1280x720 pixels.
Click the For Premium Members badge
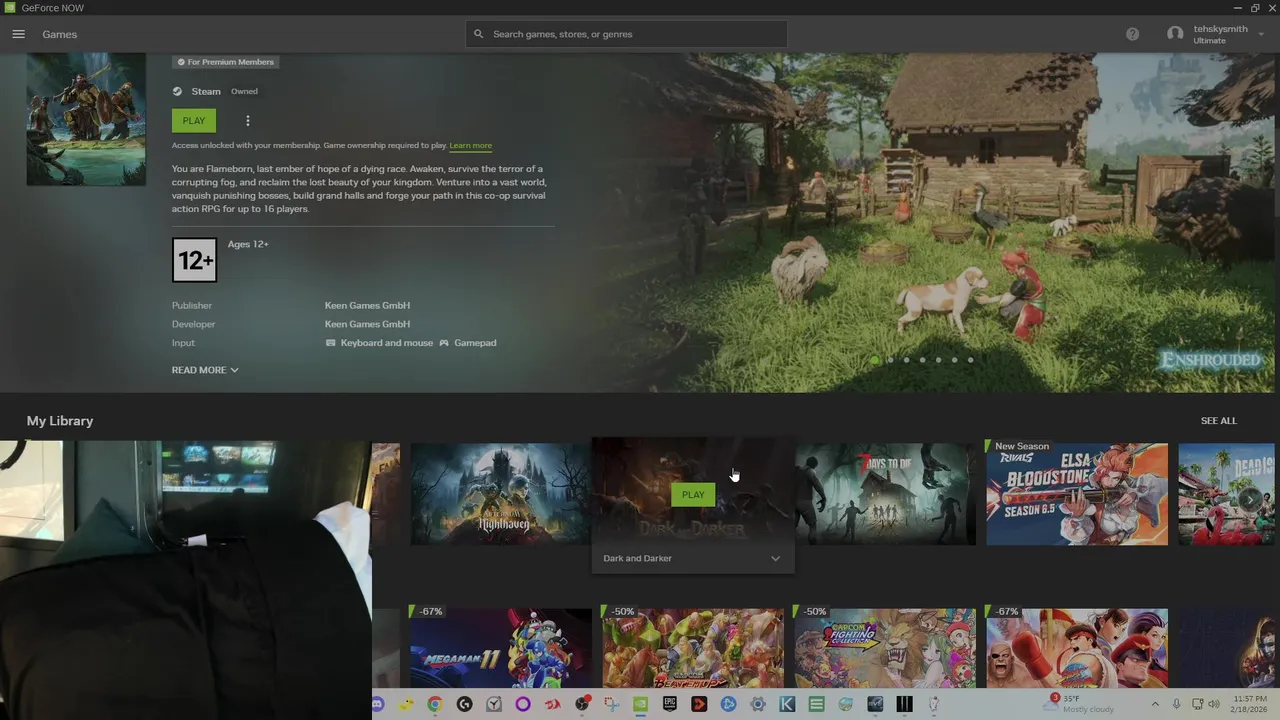225,62
